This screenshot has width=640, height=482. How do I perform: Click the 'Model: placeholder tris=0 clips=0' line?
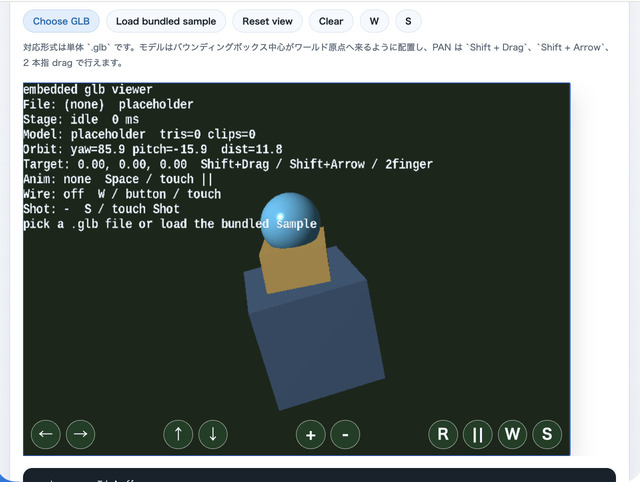139,134
